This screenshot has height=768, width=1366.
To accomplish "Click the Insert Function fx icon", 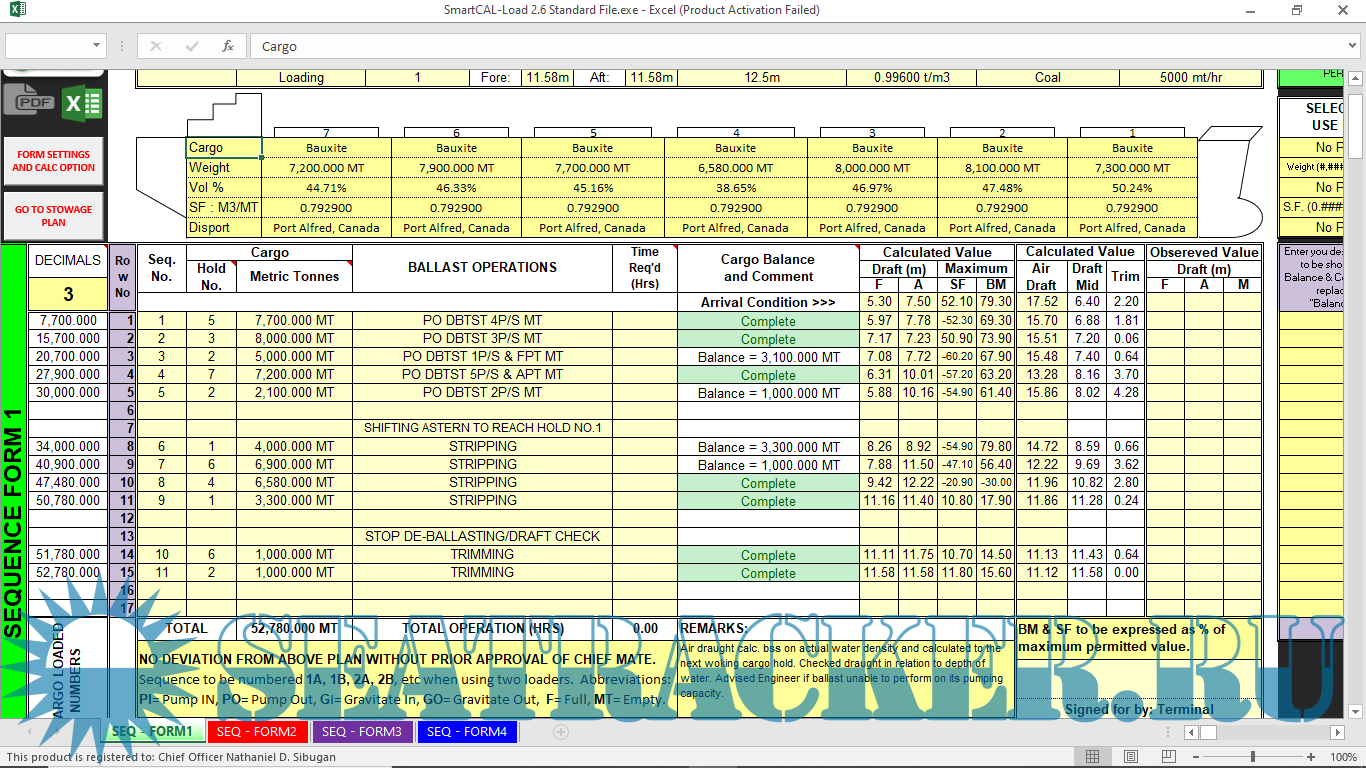I will [227, 46].
